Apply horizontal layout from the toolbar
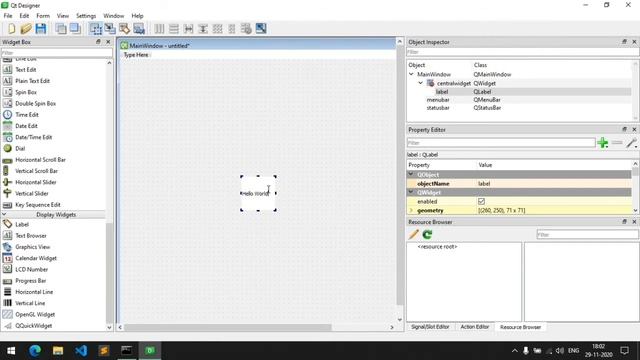Image resolution: width=640 pixels, height=360 pixels. 159,29
